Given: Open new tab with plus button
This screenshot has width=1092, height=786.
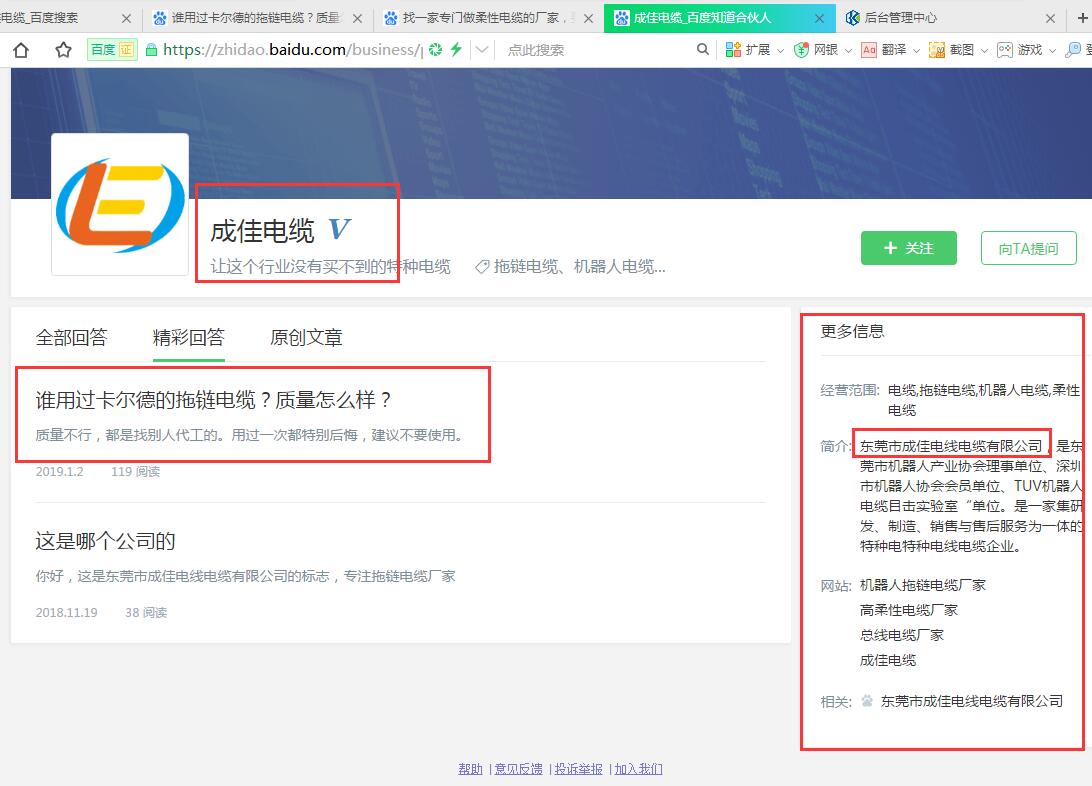Looking at the screenshot, I should [1079, 18].
